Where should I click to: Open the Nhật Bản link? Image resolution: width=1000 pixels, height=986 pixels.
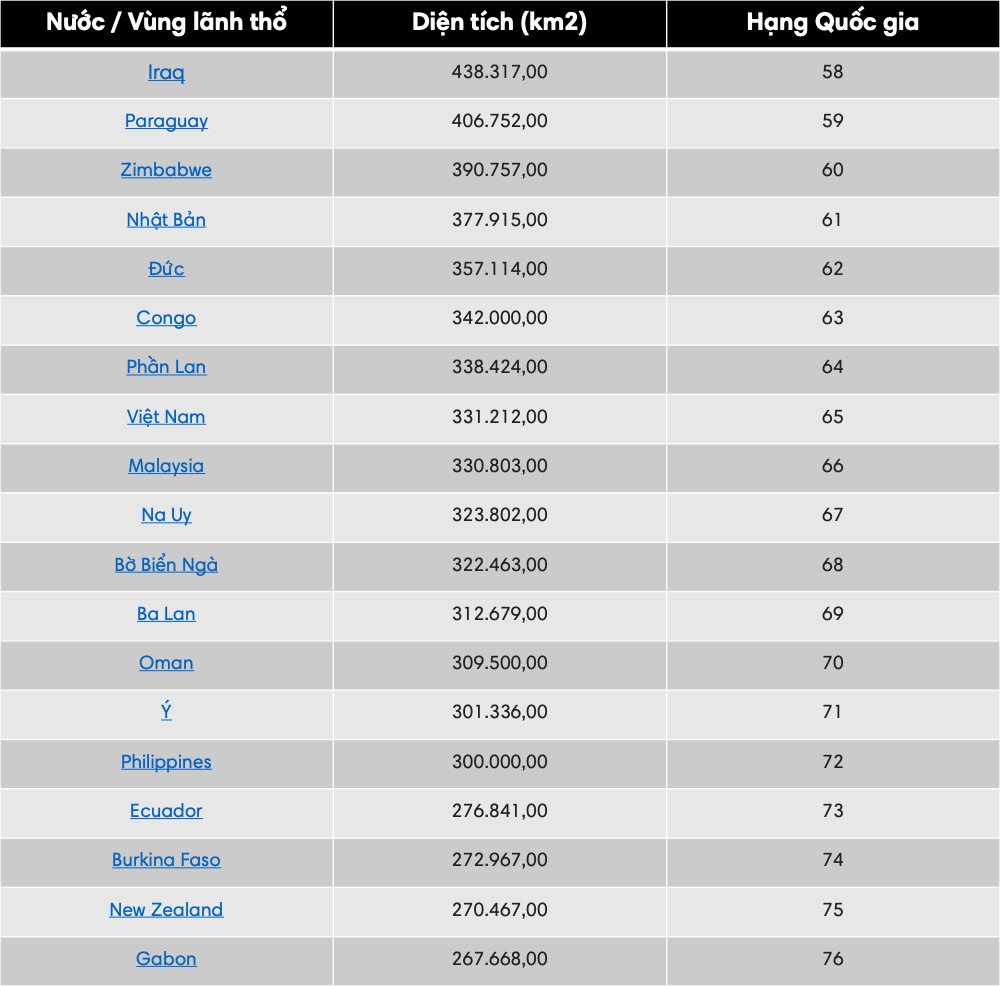166,219
